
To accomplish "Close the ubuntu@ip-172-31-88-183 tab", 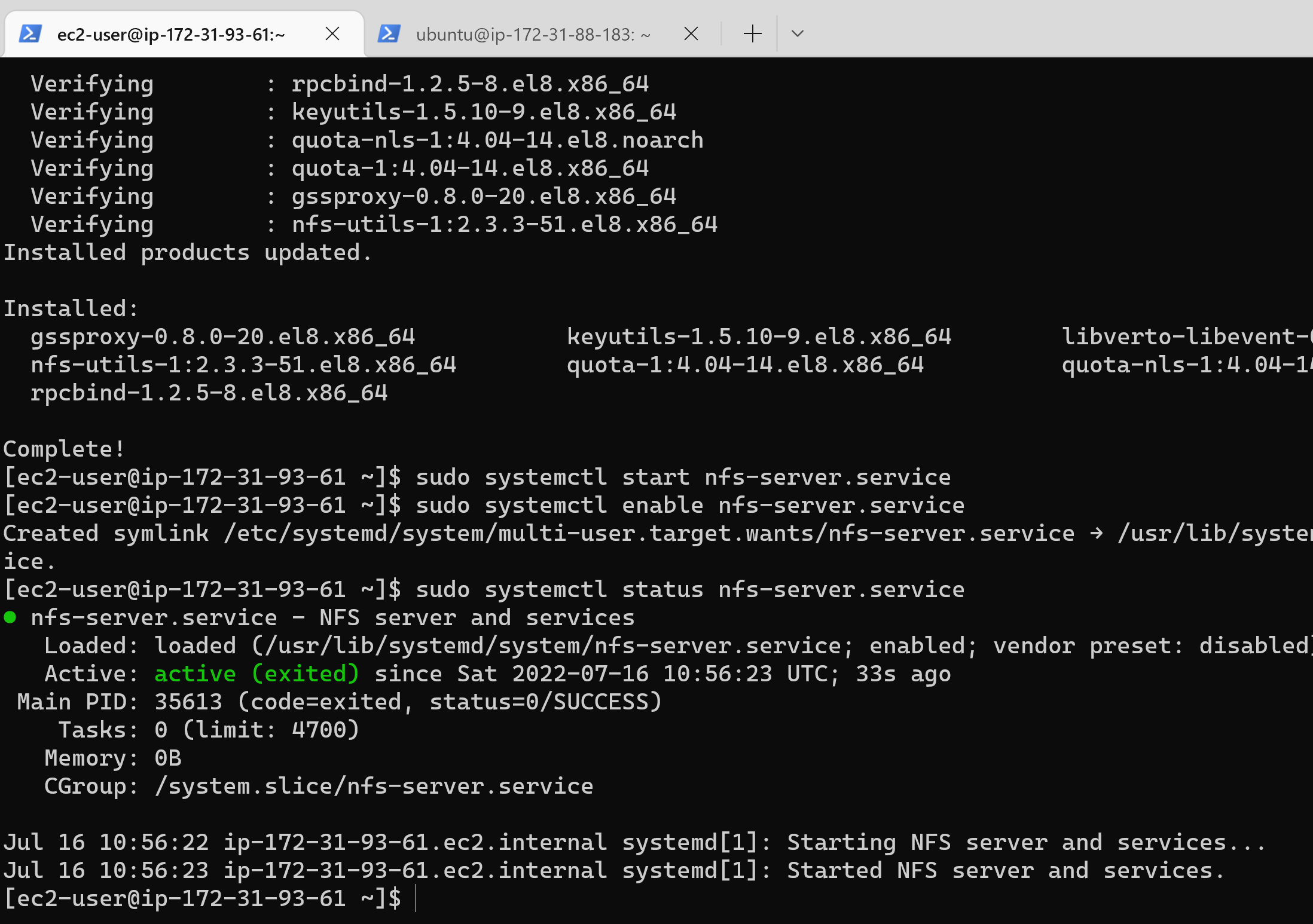I will coord(691,34).
